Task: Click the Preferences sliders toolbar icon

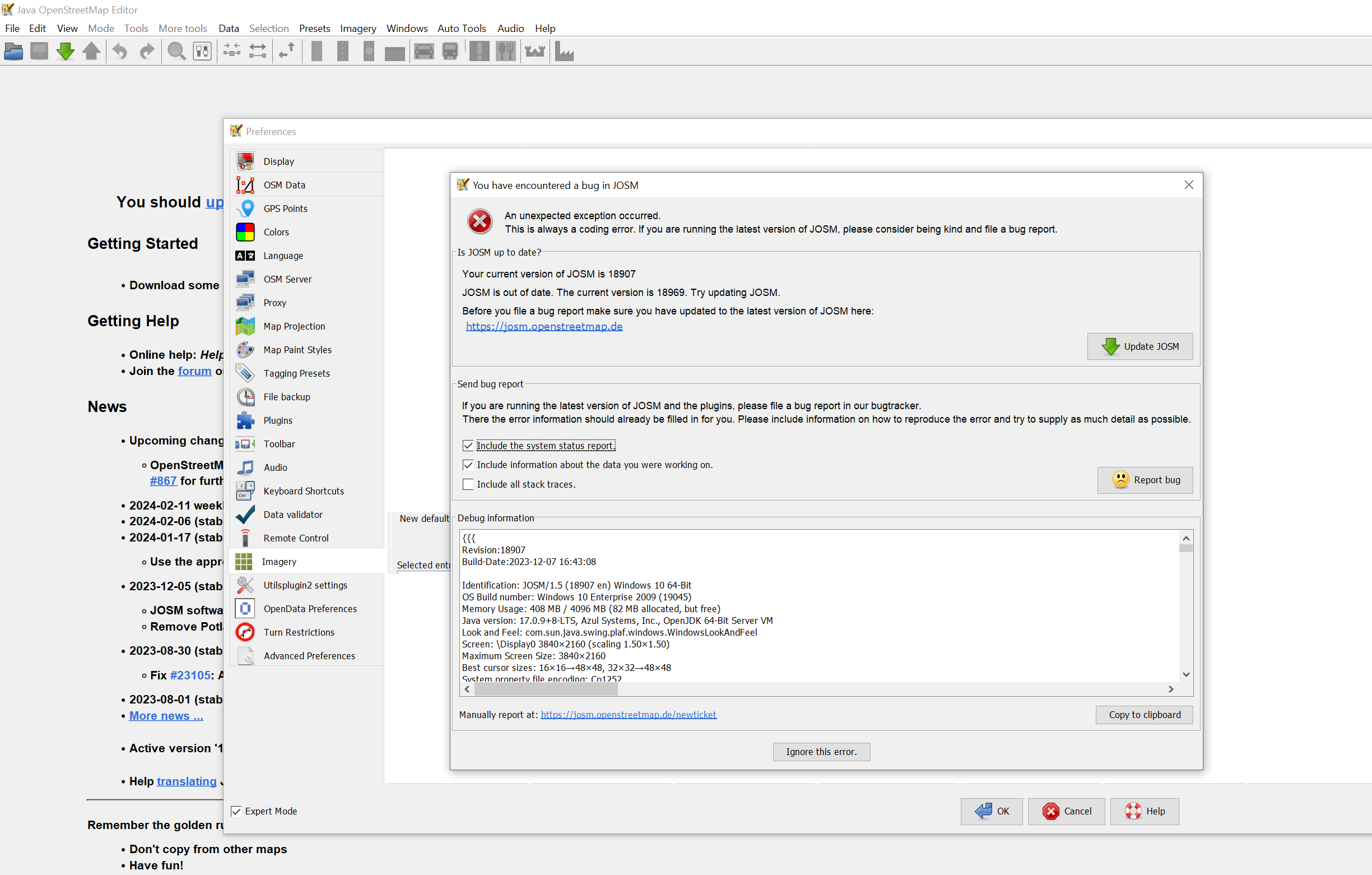Action: click(x=202, y=52)
